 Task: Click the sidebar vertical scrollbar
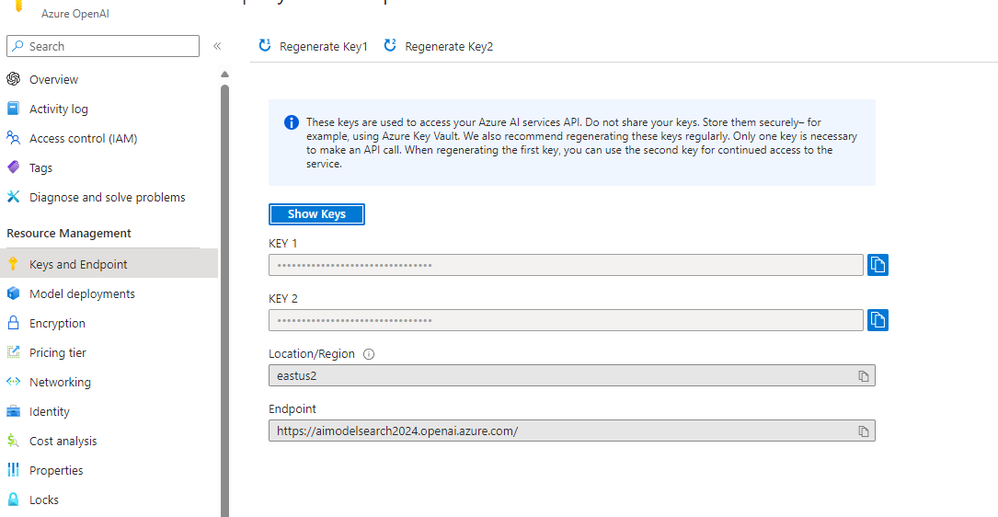point(225,299)
